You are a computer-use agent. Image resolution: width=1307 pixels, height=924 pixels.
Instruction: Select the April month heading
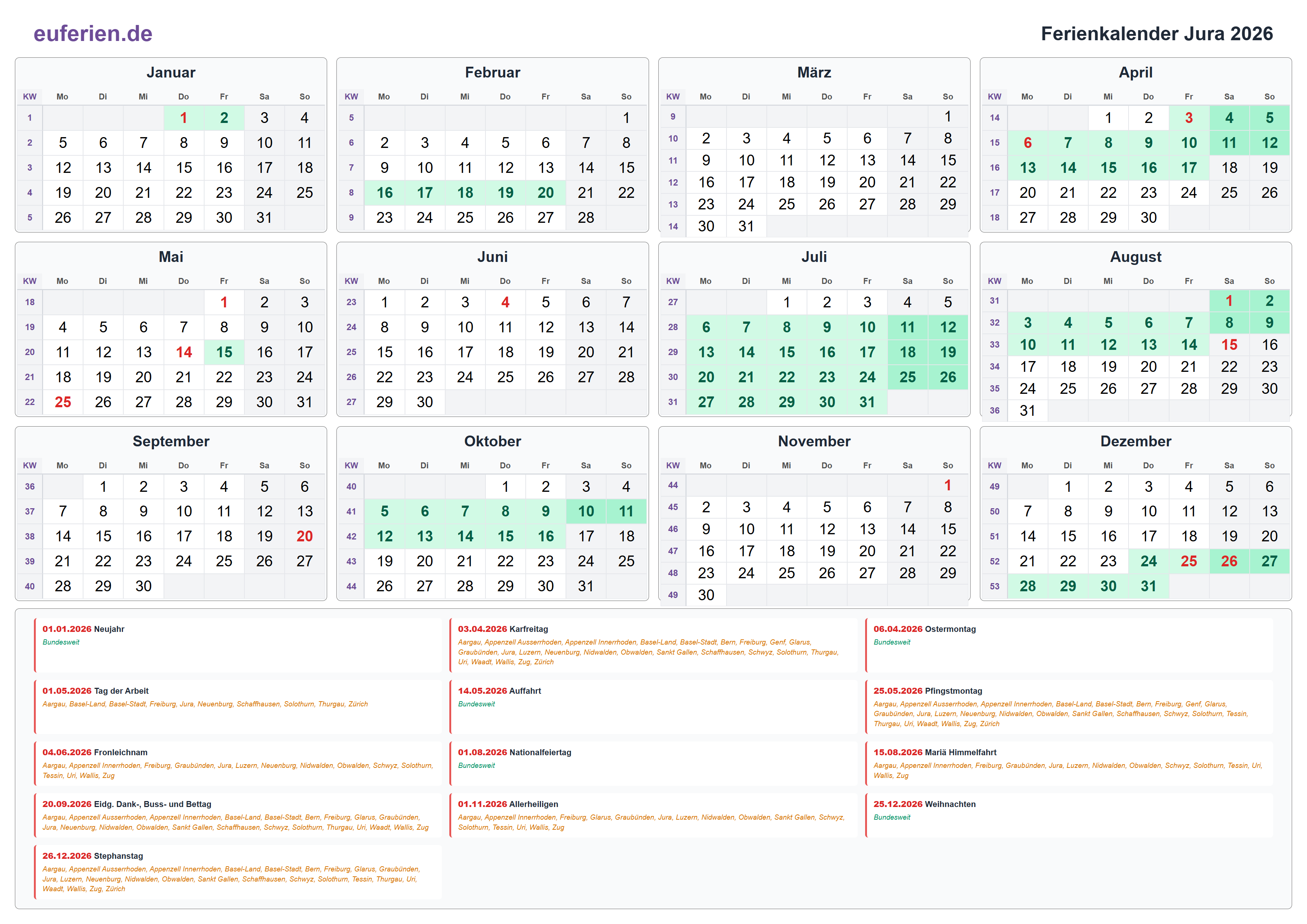[x=1136, y=72]
